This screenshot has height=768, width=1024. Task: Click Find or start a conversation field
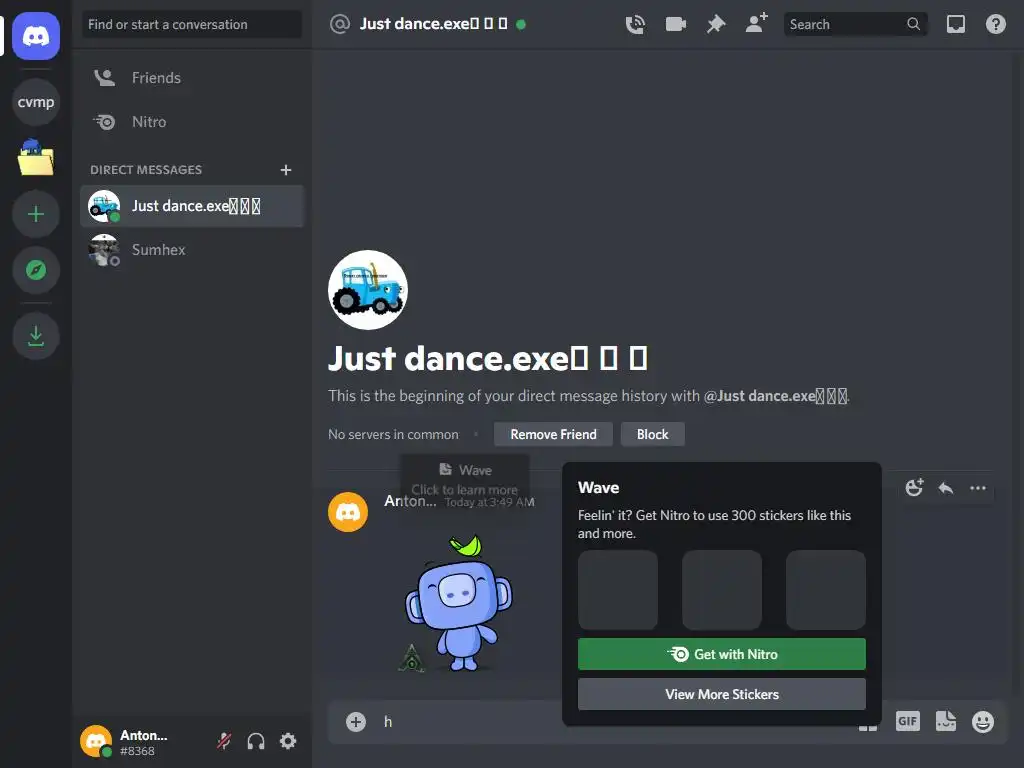[x=192, y=25]
